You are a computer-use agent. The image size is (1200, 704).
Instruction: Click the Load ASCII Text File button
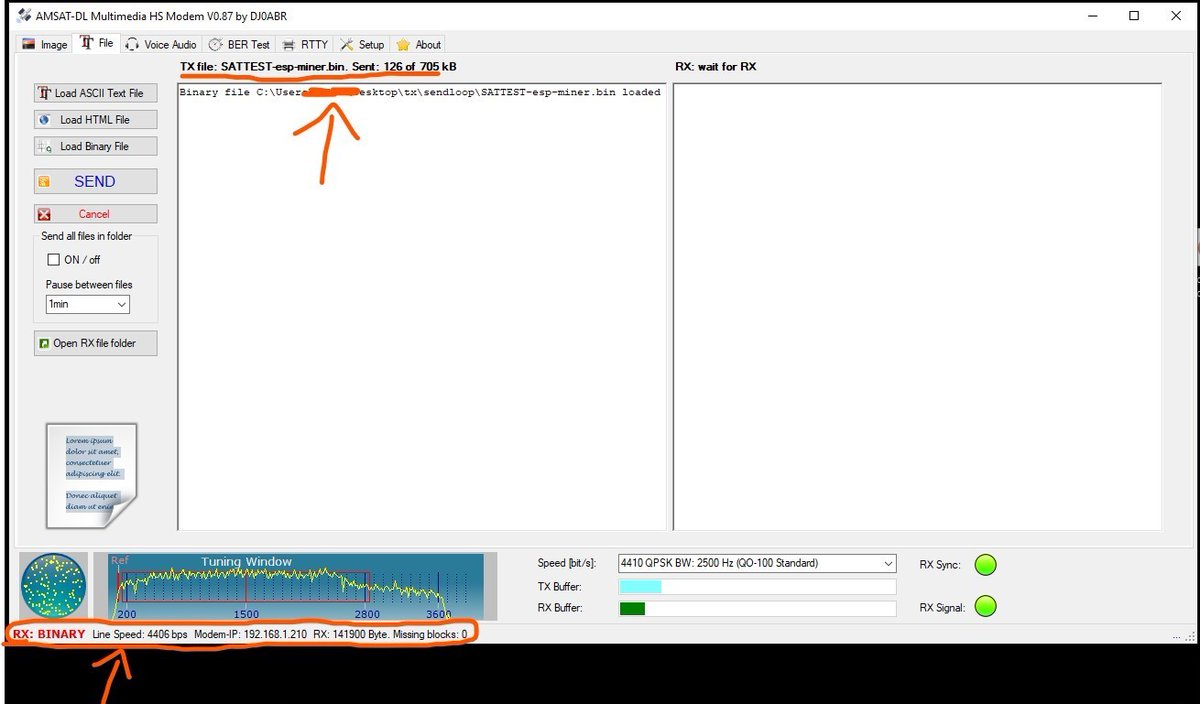(95, 93)
